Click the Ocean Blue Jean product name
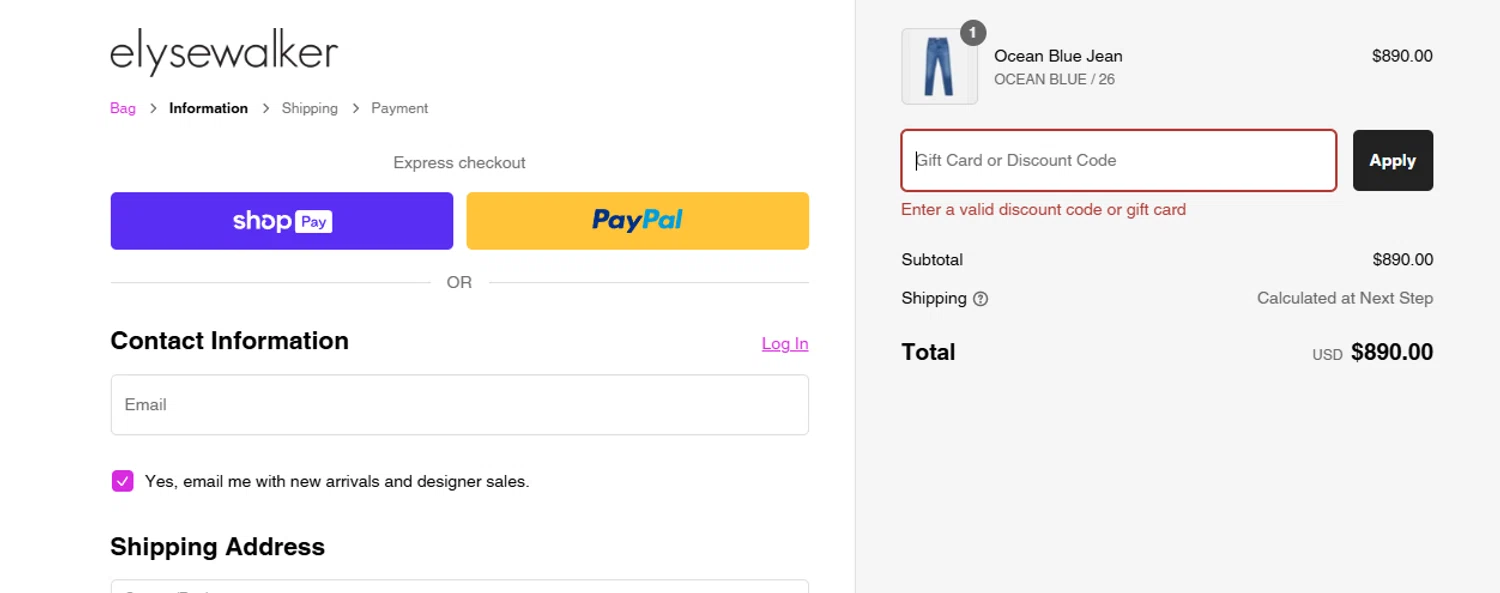The width and height of the screenshot is (1500, 593). point(1058,56)
